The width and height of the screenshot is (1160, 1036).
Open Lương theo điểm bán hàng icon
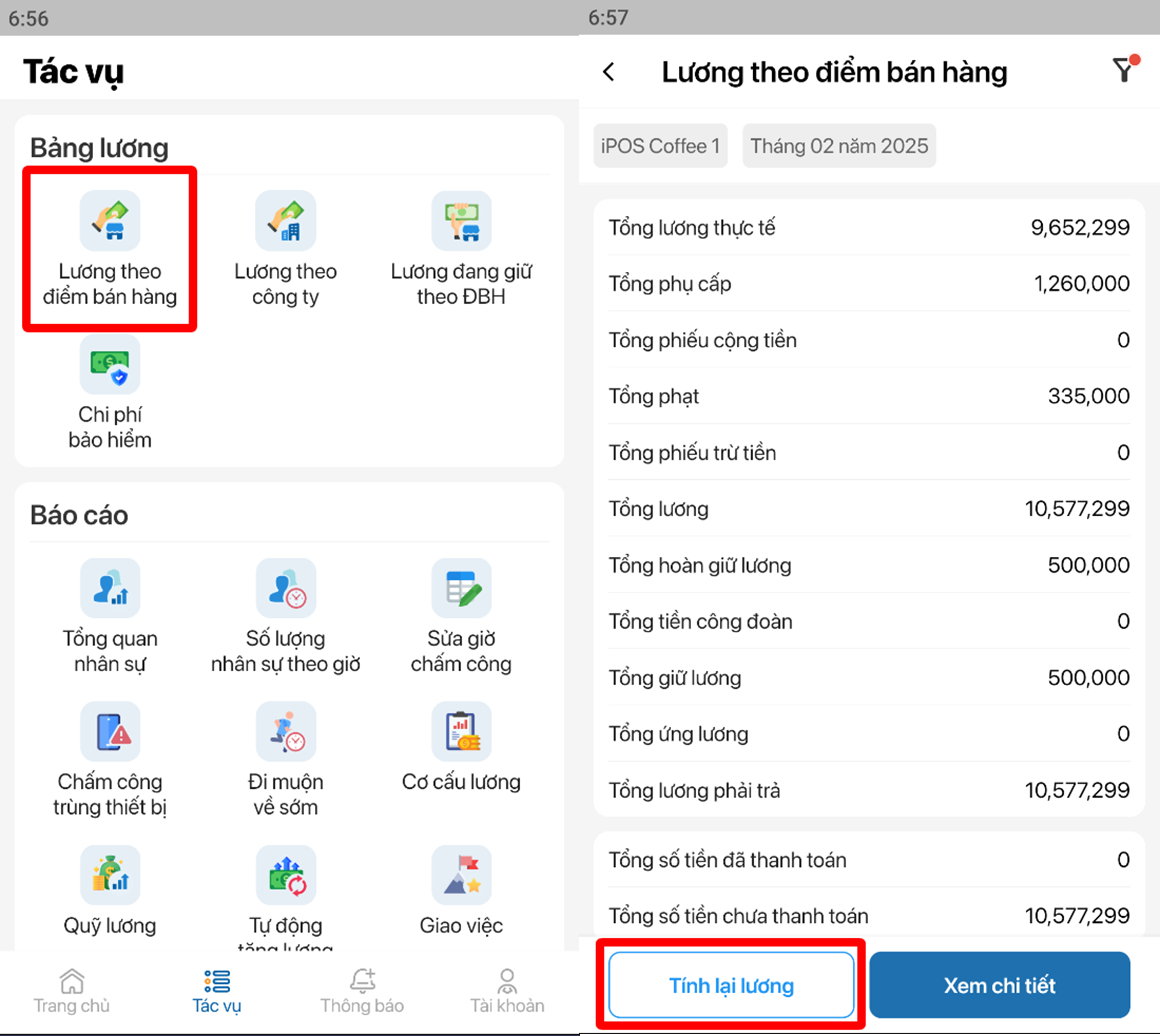[x=110, y=221]
